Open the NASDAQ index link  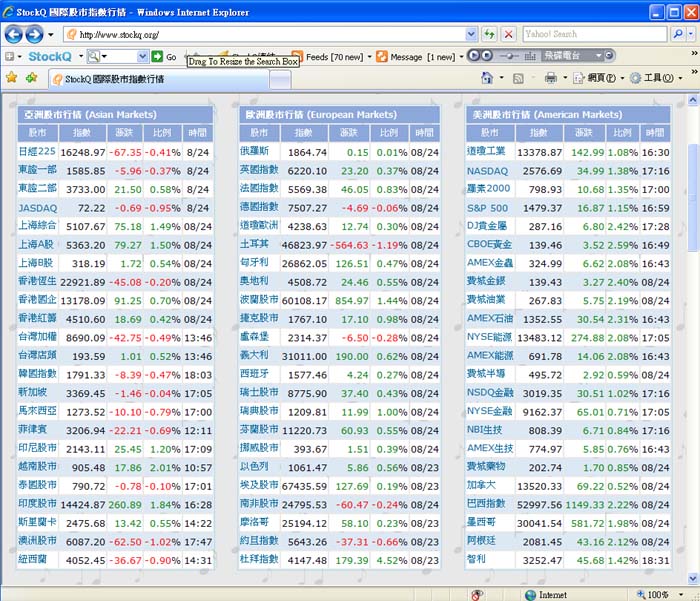[x=488, y=171]
